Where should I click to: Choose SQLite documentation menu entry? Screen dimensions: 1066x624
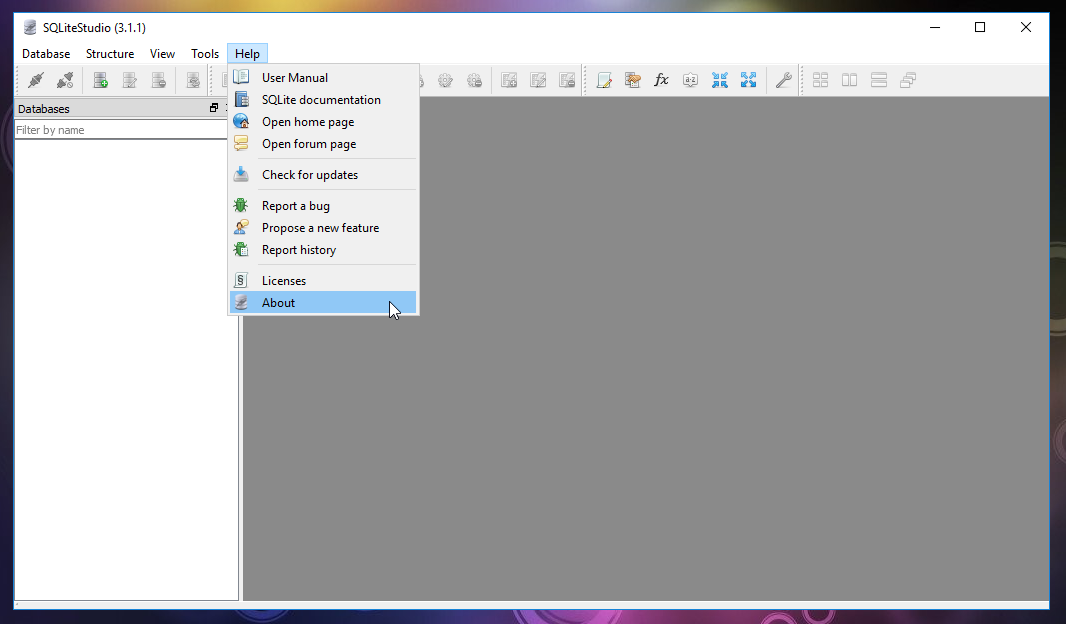pos(323,100)
